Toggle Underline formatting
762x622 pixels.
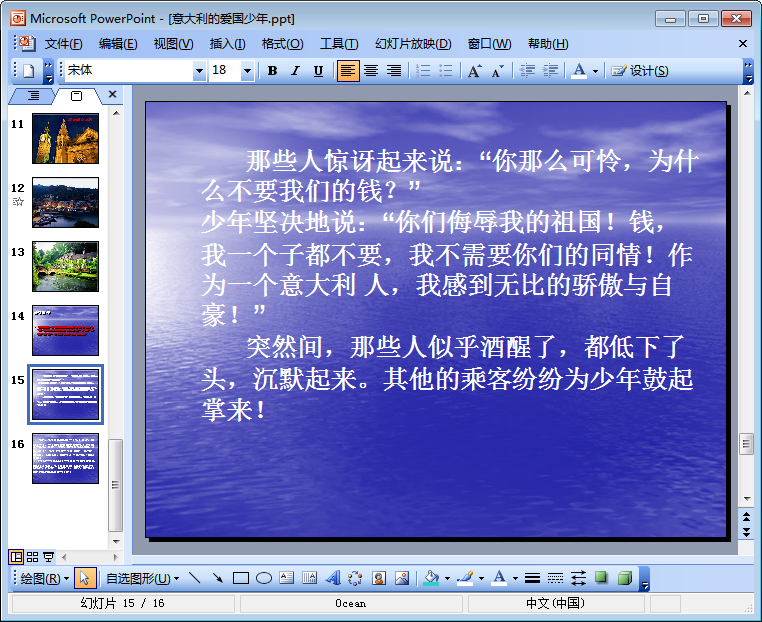click(318, 71)
